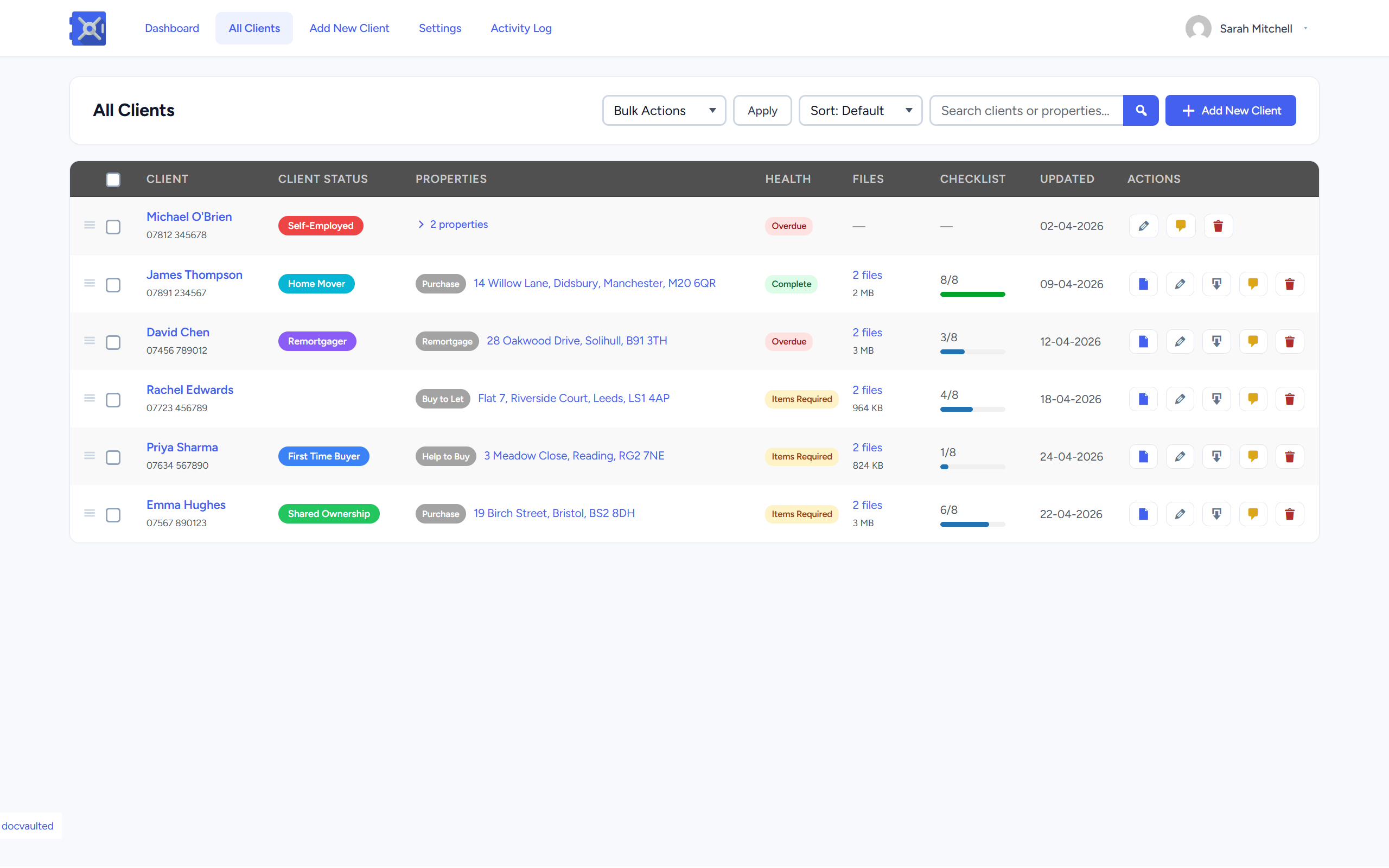Grab drag handle for Emma Hughes row

point(90,513)
